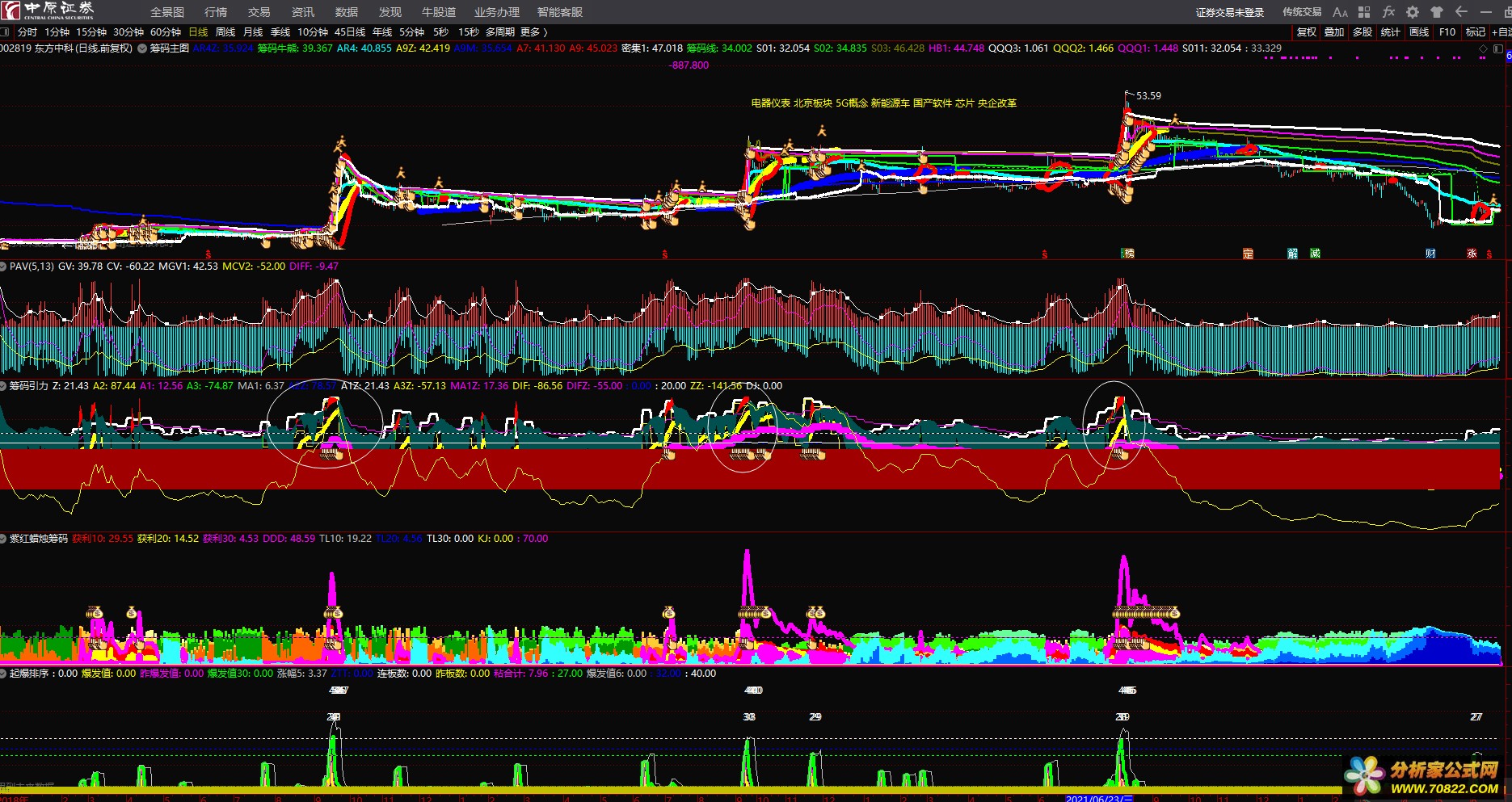Open 行情 menu
The width and height of the screenshot is (1512, 802).
click(x=216, y=12)
